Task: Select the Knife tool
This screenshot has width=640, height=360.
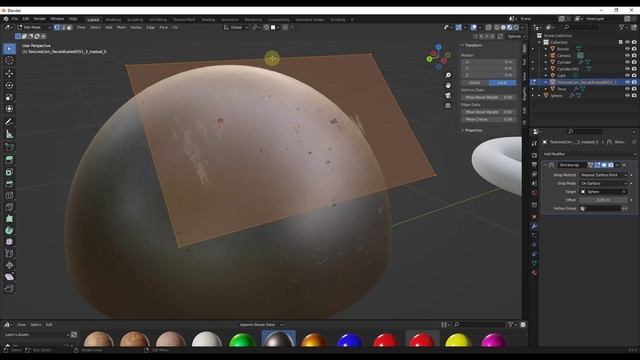Action: click(x=9, y=207)
